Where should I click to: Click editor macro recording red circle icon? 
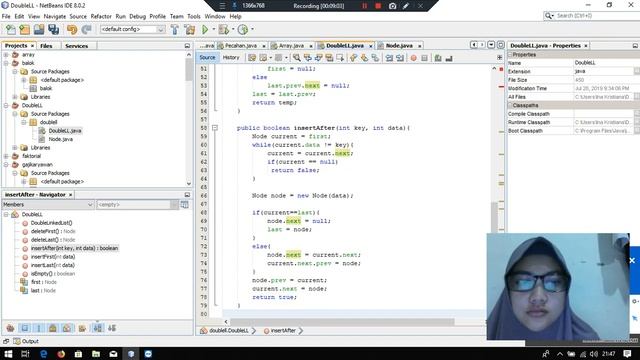pyautogui.click(x=413, y=58)
